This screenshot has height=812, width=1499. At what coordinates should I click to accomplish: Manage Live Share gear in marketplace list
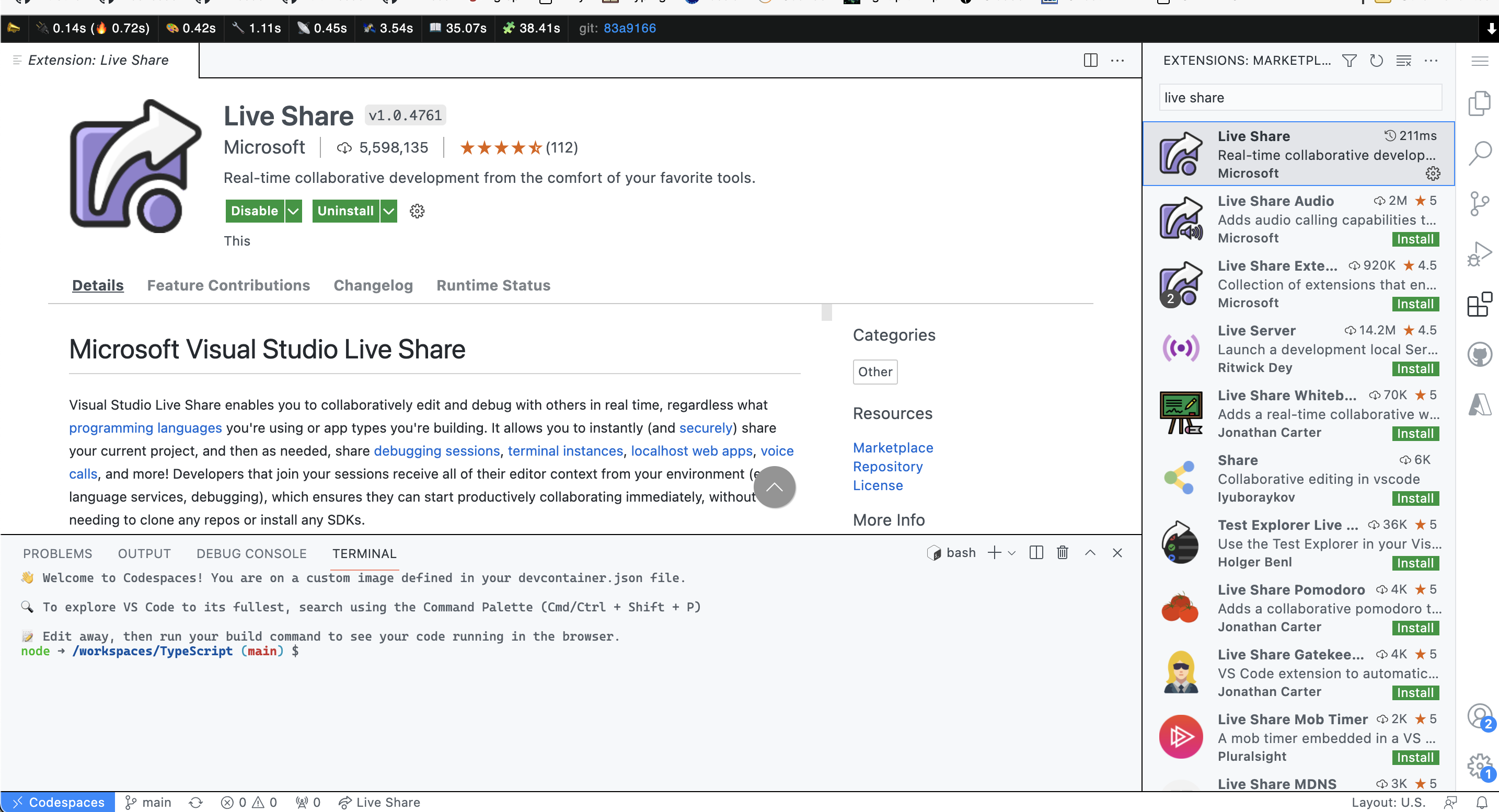pyautogui.click(x=1432, y=173)
